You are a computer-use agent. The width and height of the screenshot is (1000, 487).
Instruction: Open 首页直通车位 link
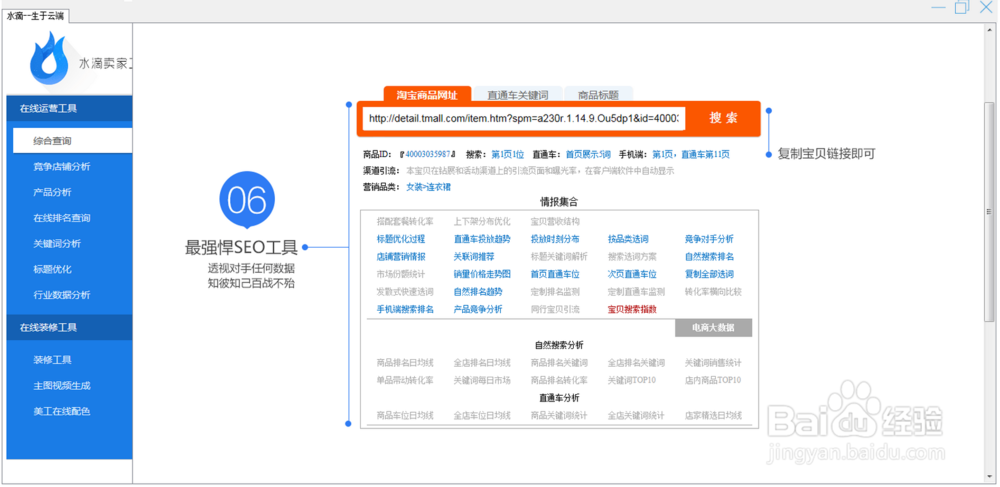point(555,274)
